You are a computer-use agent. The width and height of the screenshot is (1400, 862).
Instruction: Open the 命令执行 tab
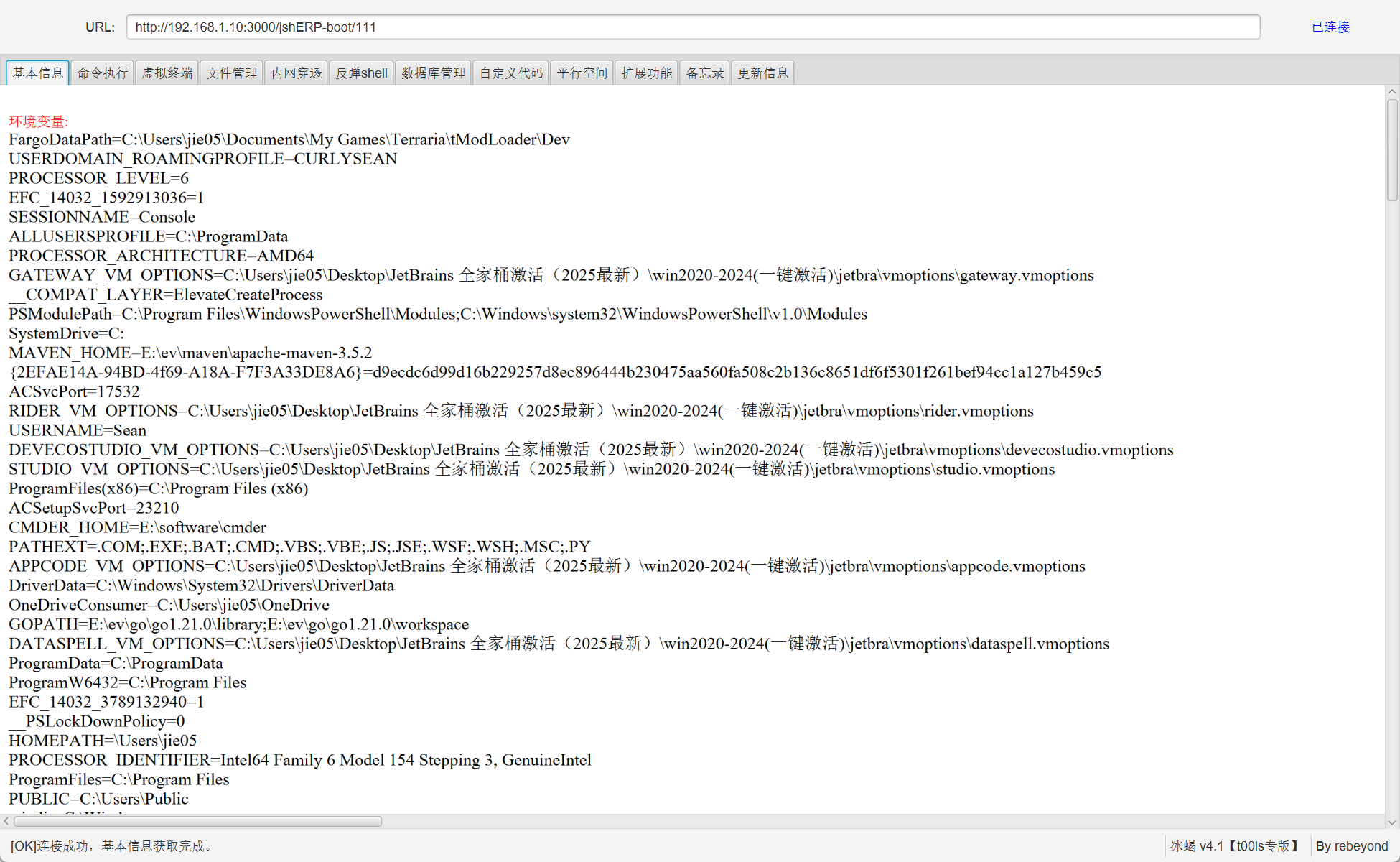[x=102, y=73]
